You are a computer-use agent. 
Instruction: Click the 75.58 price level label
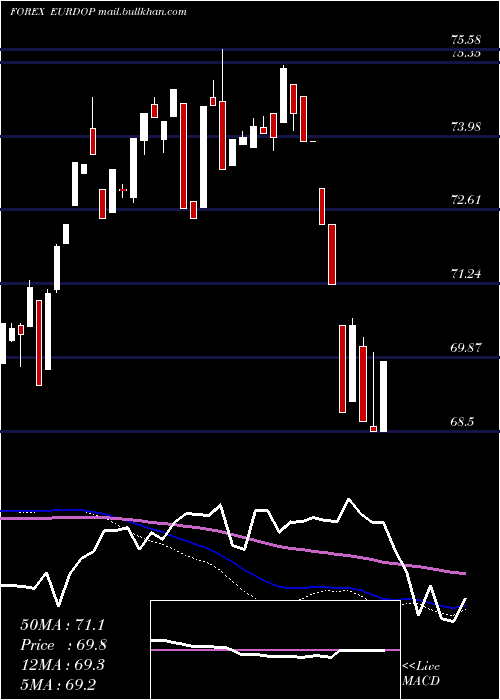[466, 40]
